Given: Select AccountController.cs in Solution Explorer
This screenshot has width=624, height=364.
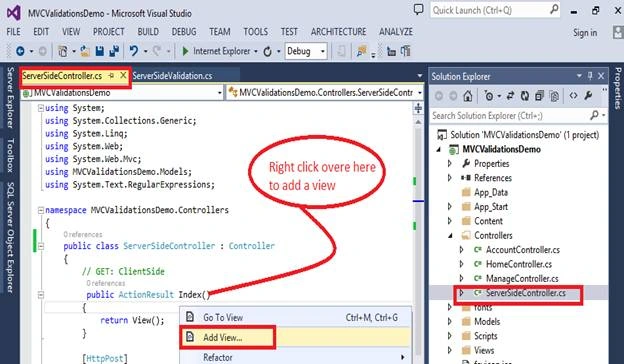Looking at the screenshot, I should pyautogui.click(x=523, y=250).
